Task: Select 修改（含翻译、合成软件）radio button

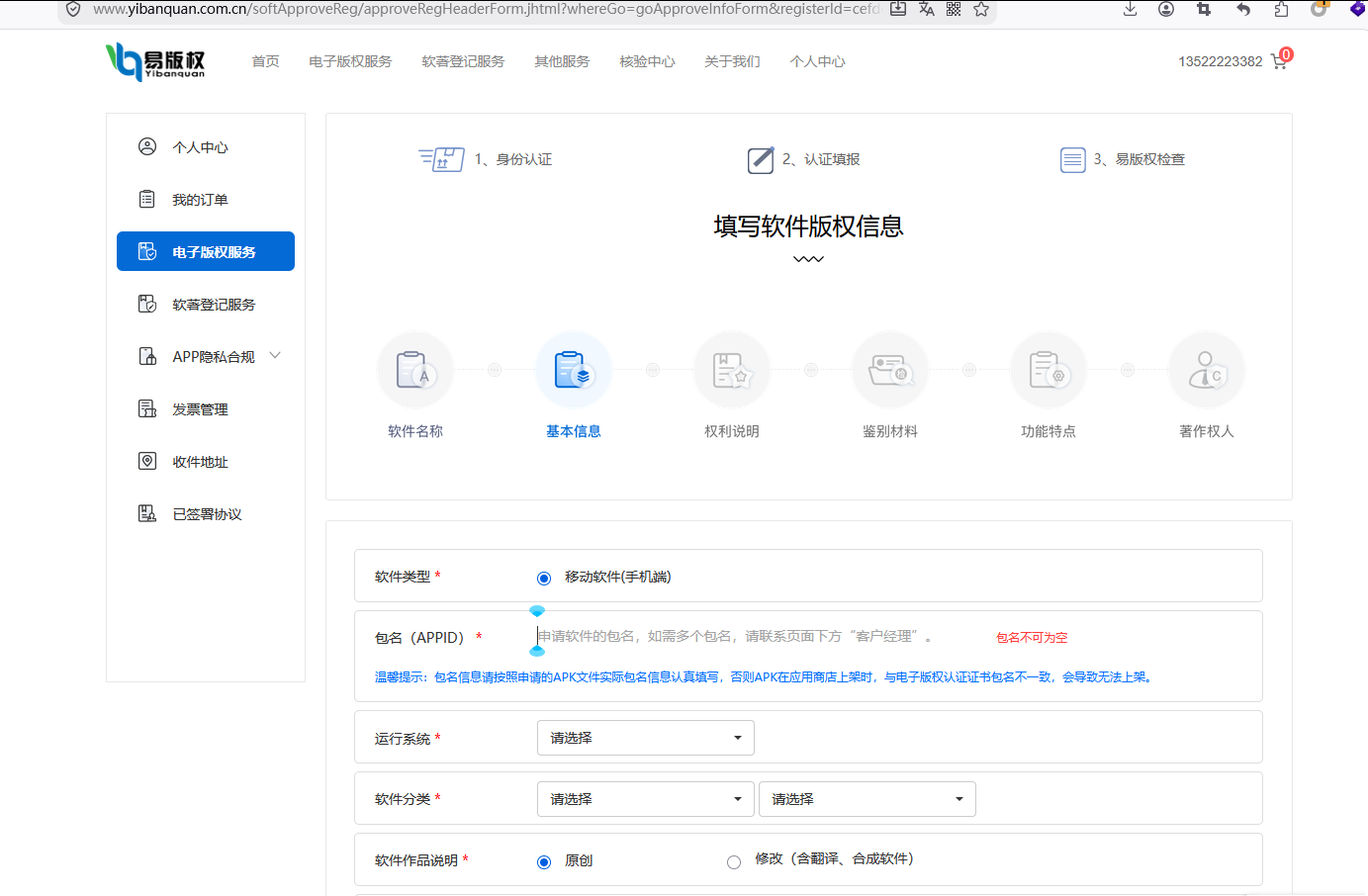Action: (734, 861)
